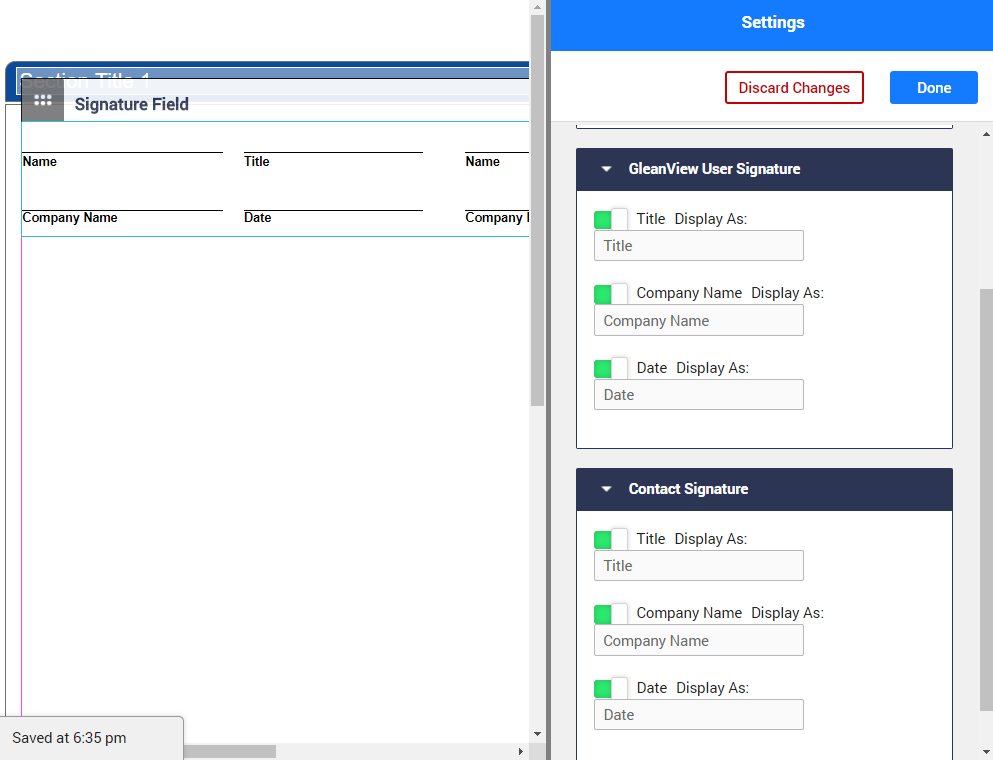Click the document horizontal scrollbar thumb

(228, 751)
